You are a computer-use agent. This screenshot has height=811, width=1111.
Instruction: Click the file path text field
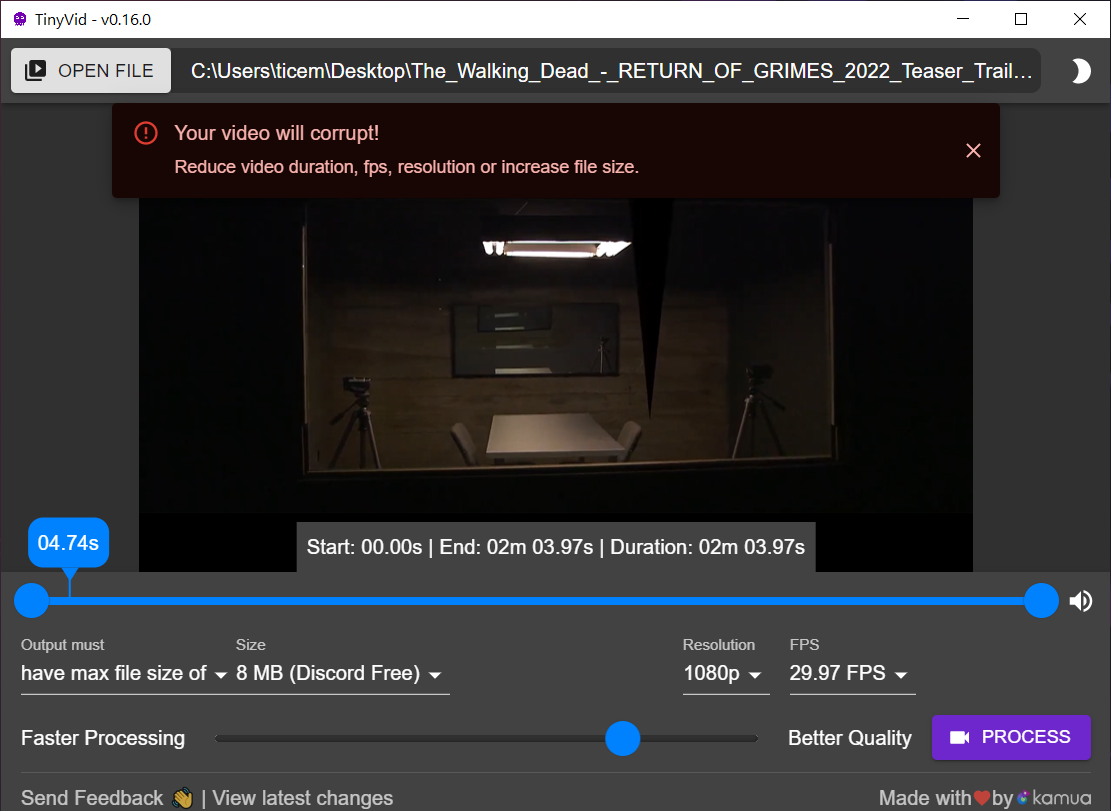[x=610, y=71]
